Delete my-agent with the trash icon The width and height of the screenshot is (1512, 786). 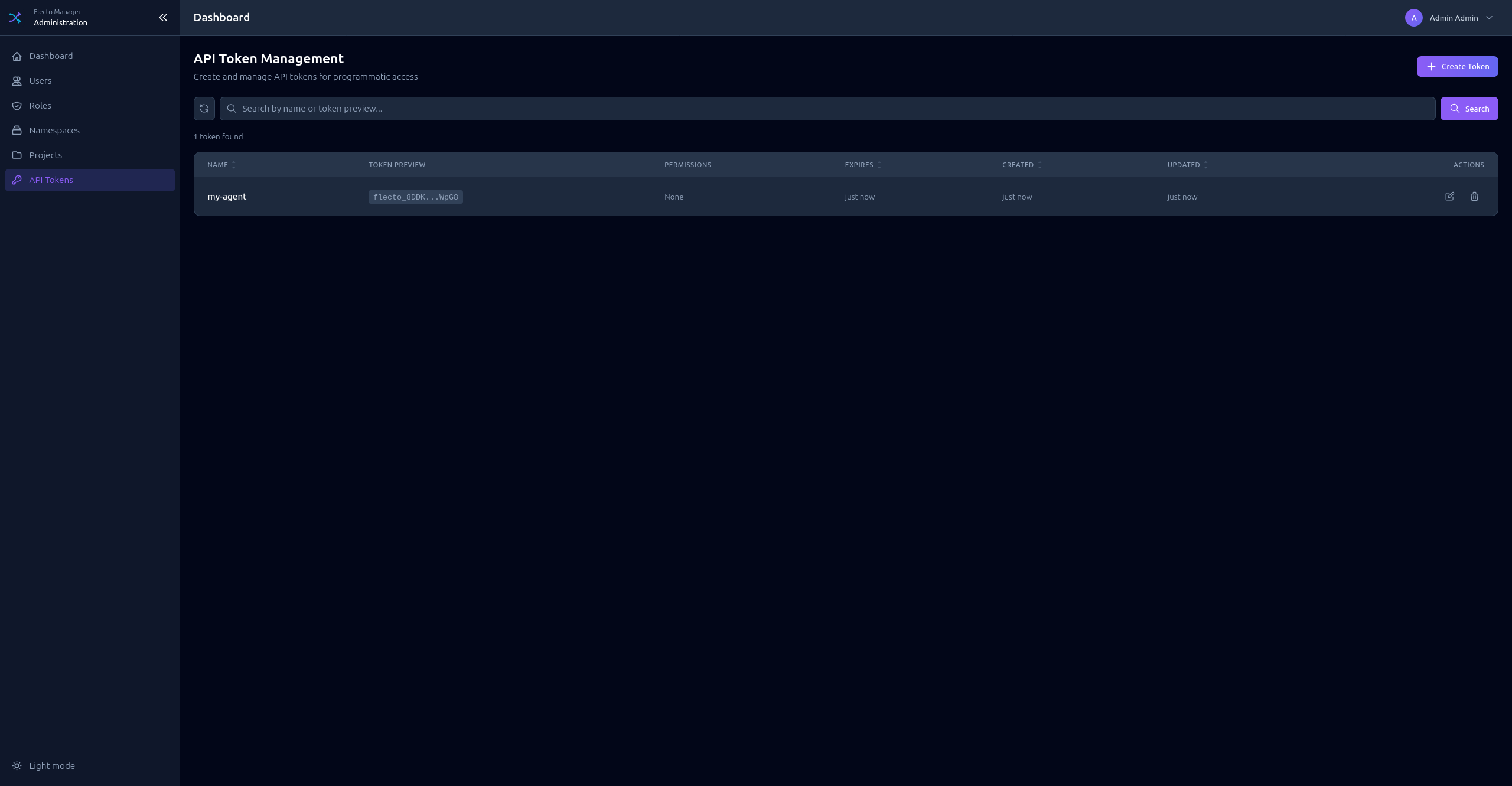(1475, 197)
